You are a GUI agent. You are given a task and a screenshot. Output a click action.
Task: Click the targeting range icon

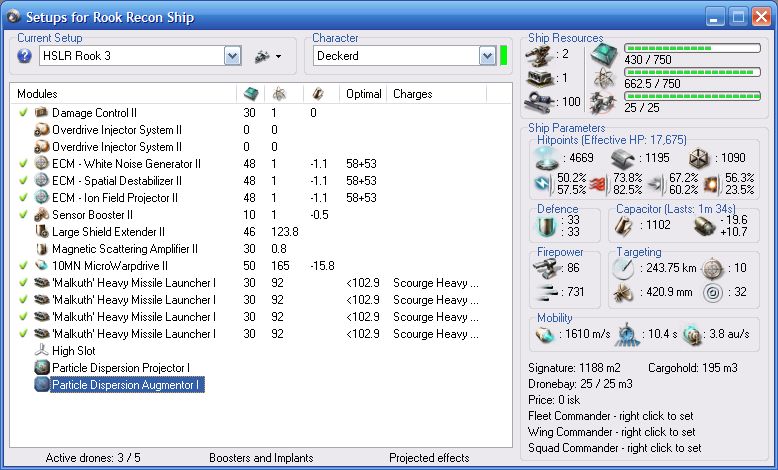(624, 269)
